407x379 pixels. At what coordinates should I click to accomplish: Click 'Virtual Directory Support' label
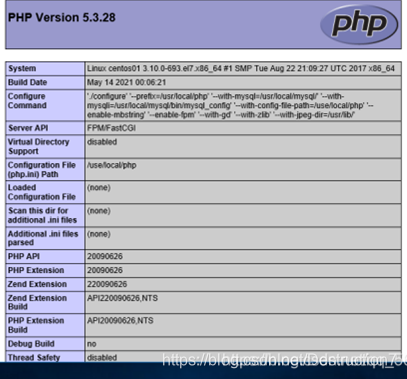tap(39, 146)
